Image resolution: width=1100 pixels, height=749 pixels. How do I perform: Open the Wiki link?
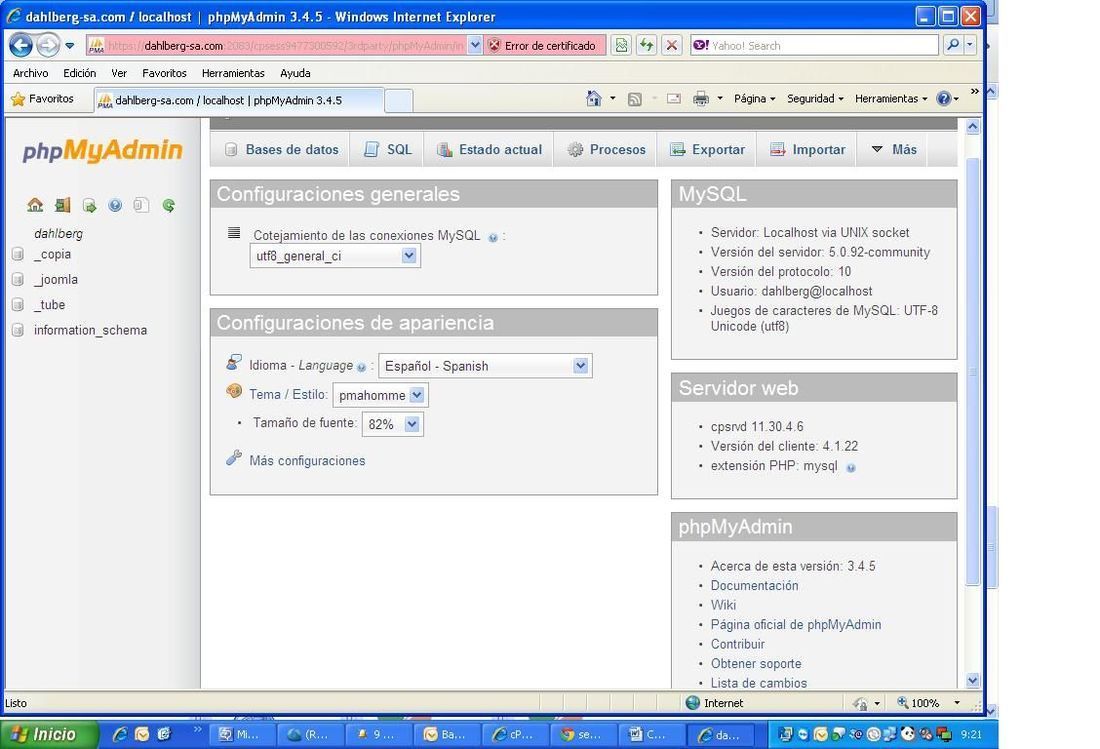(x=723, y=605)
